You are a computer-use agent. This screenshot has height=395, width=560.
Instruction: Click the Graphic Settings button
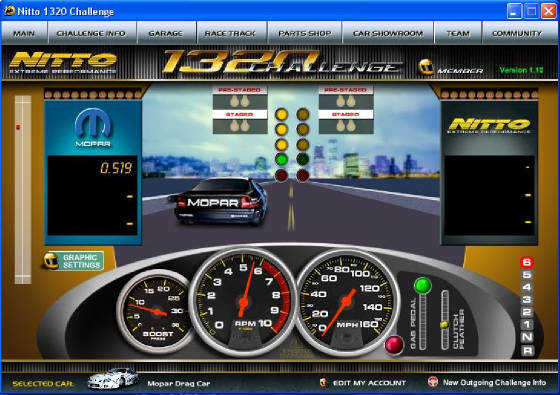point(74,261)
